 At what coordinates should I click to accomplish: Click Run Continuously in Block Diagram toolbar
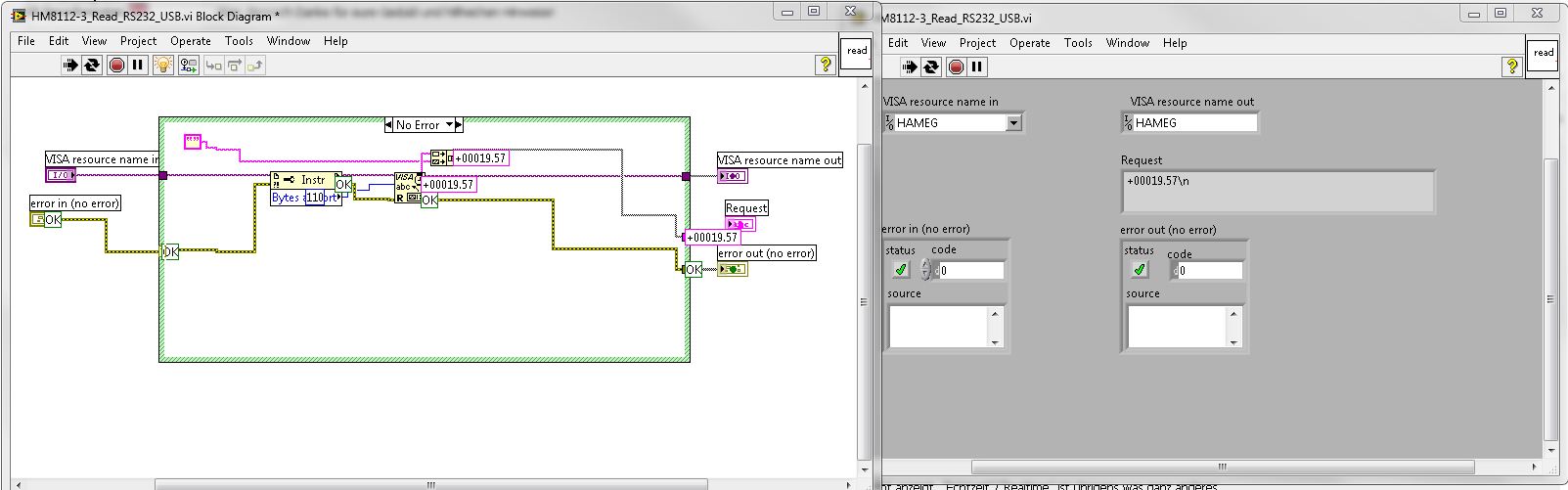(92, 66)
